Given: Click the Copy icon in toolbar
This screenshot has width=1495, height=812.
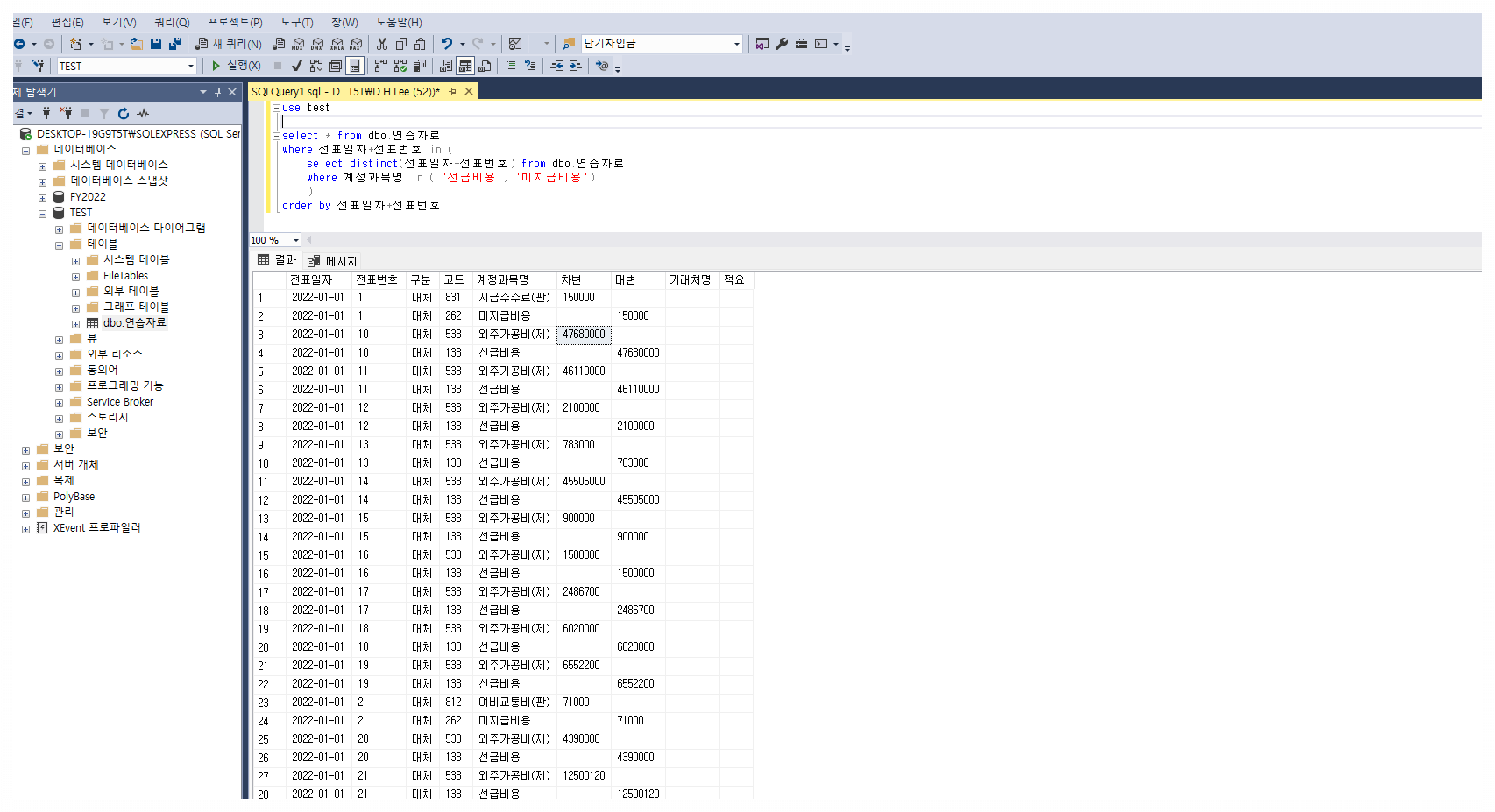Looking at the screenshot, I should coord(401,44).
